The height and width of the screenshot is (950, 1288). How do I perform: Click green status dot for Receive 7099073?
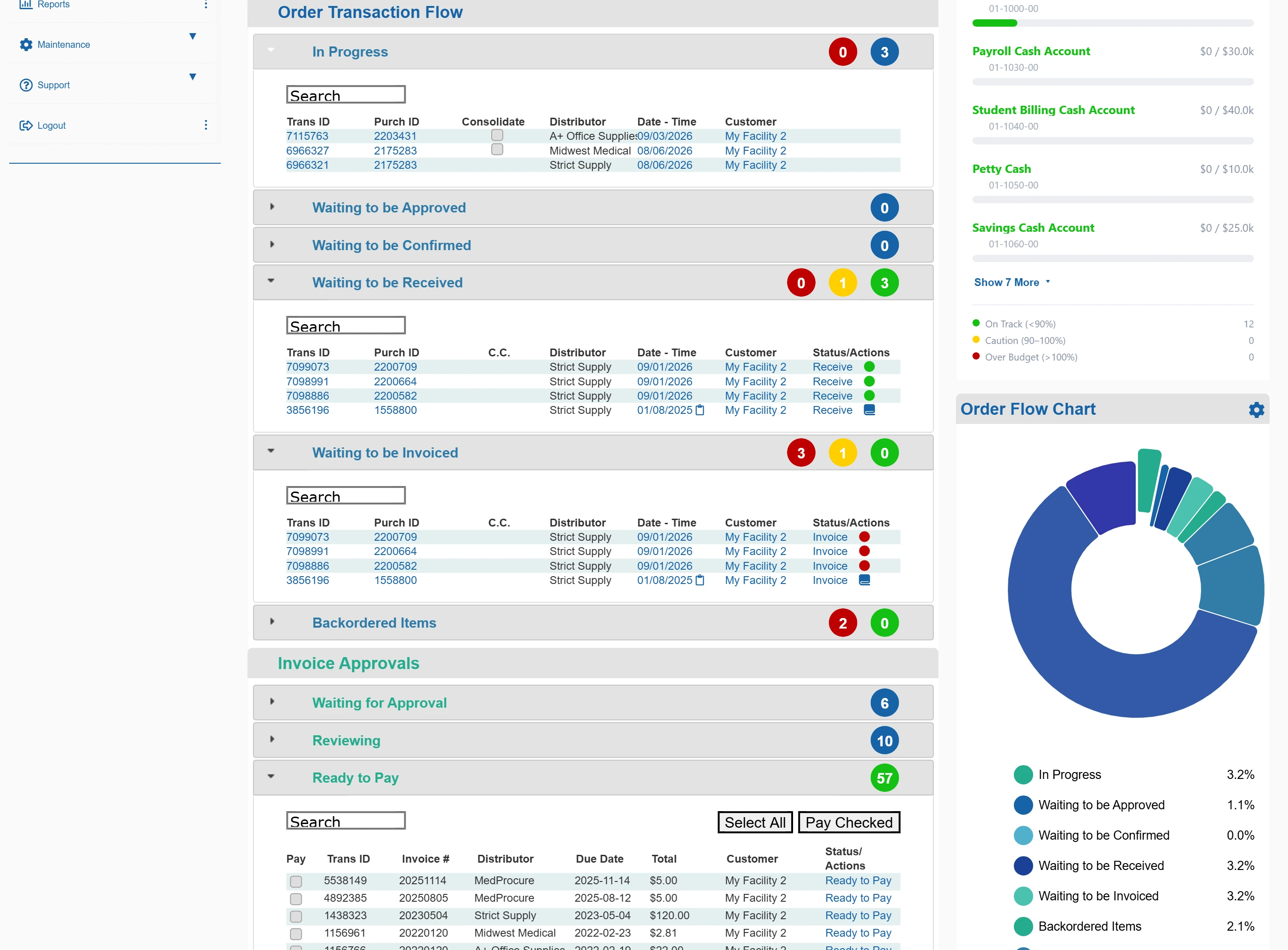(x=869, y=367)
